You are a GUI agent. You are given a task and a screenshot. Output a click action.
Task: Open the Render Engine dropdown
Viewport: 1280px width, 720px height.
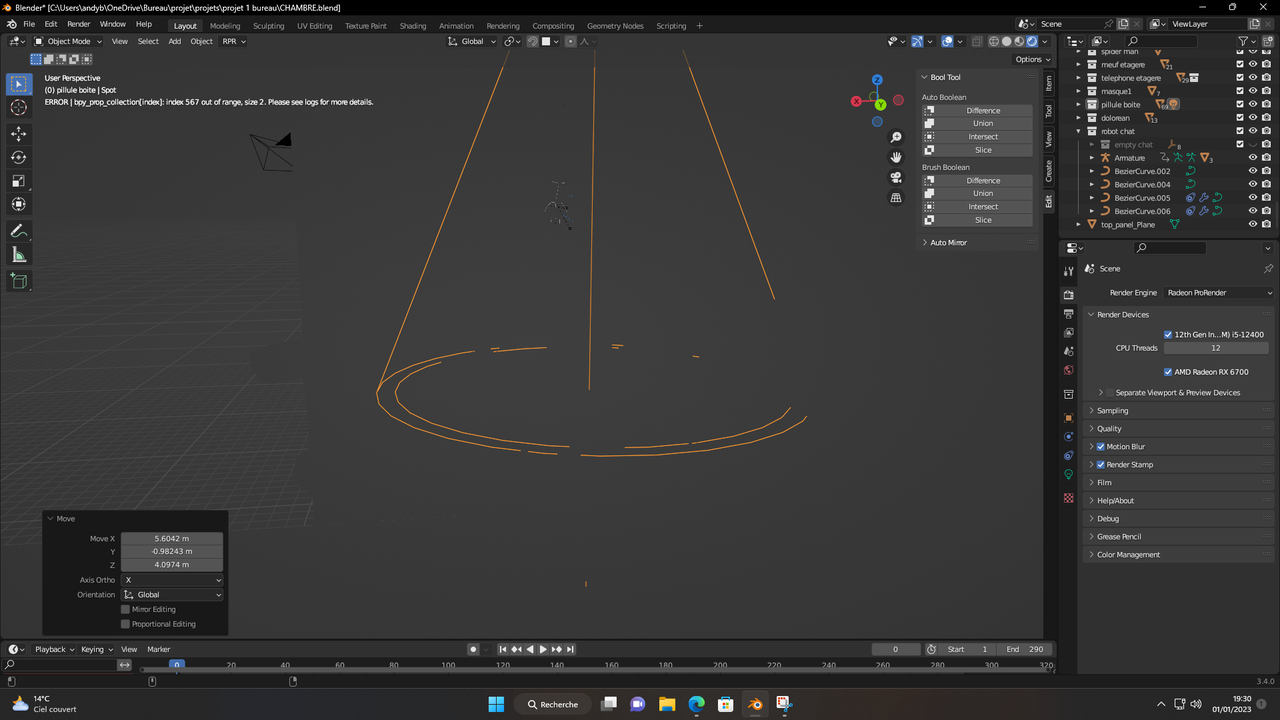[x=1220, y=292]
